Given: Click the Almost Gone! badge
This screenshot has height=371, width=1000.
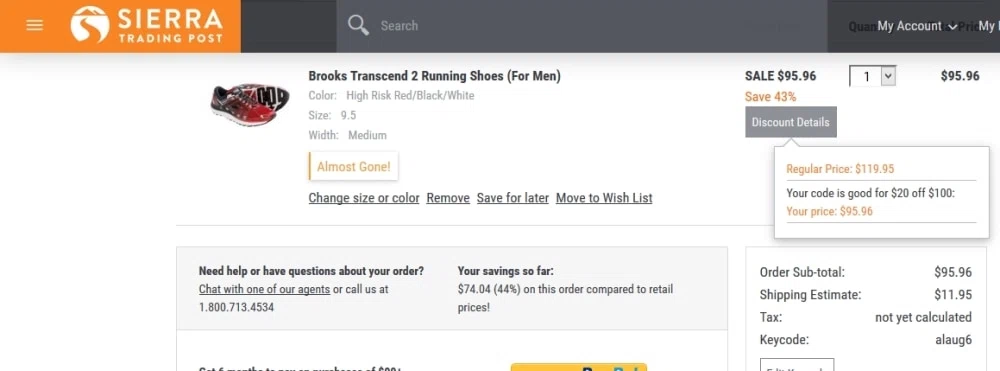Looking at the screenshot, I should coord(353,166).
